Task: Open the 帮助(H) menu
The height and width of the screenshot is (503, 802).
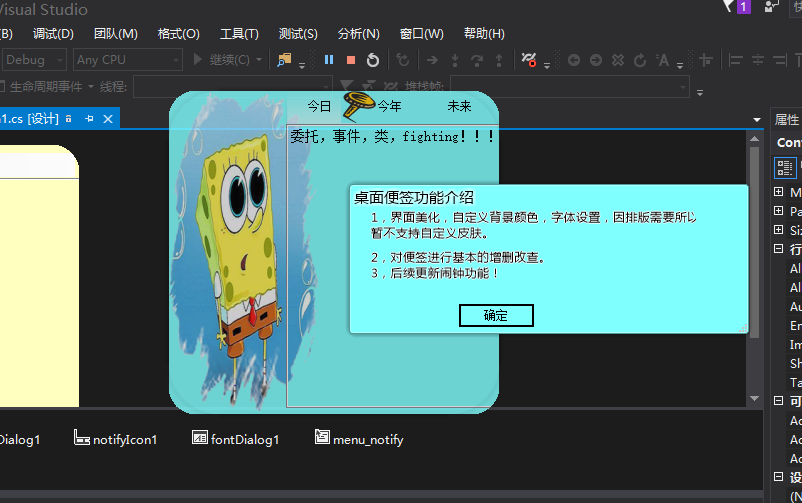Action: point(484,34)
